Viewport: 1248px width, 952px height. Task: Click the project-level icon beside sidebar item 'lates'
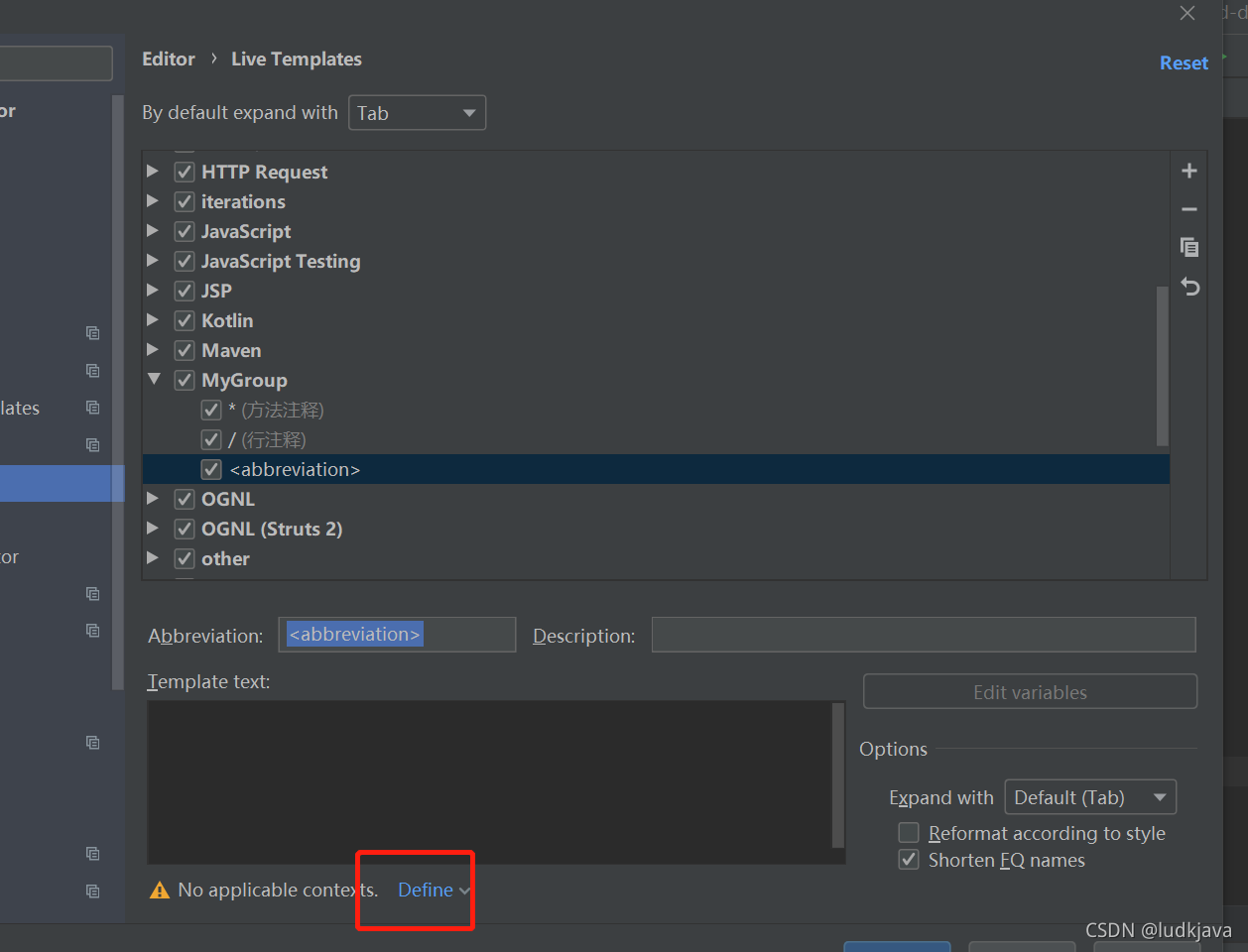click(93, 408)
